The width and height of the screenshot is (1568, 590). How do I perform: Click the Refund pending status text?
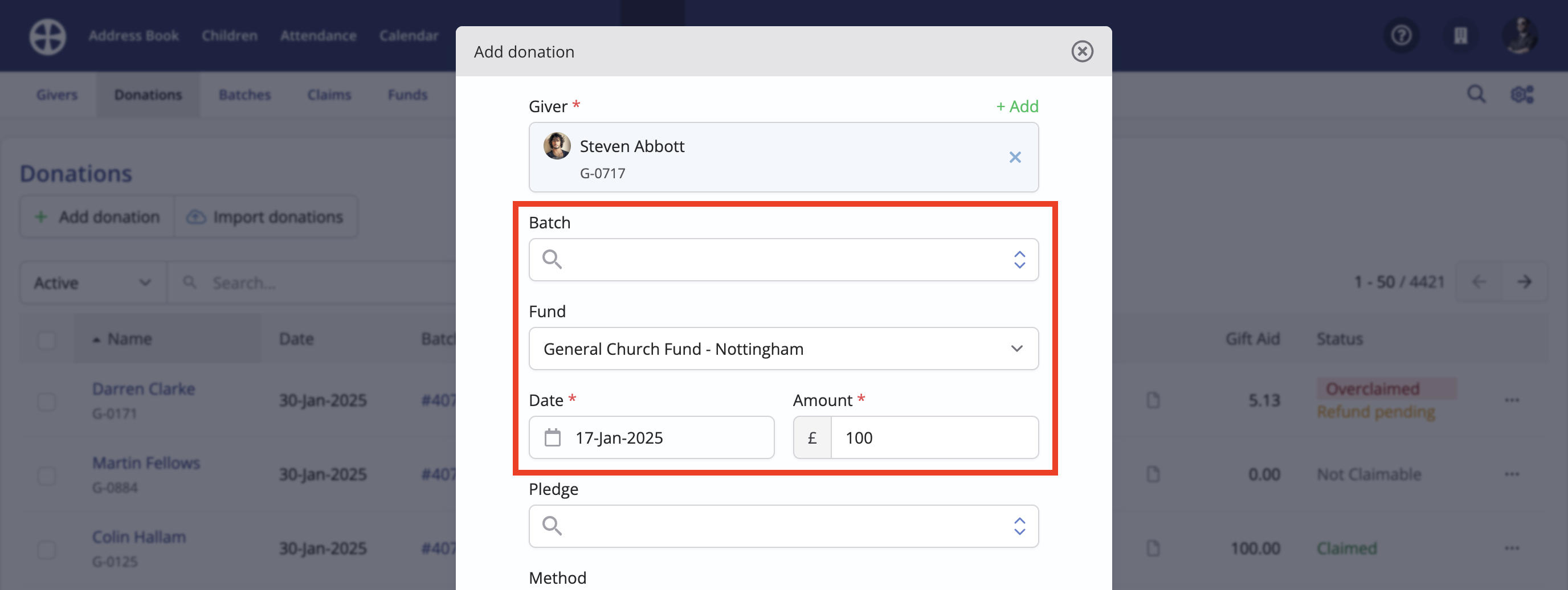1375,412
